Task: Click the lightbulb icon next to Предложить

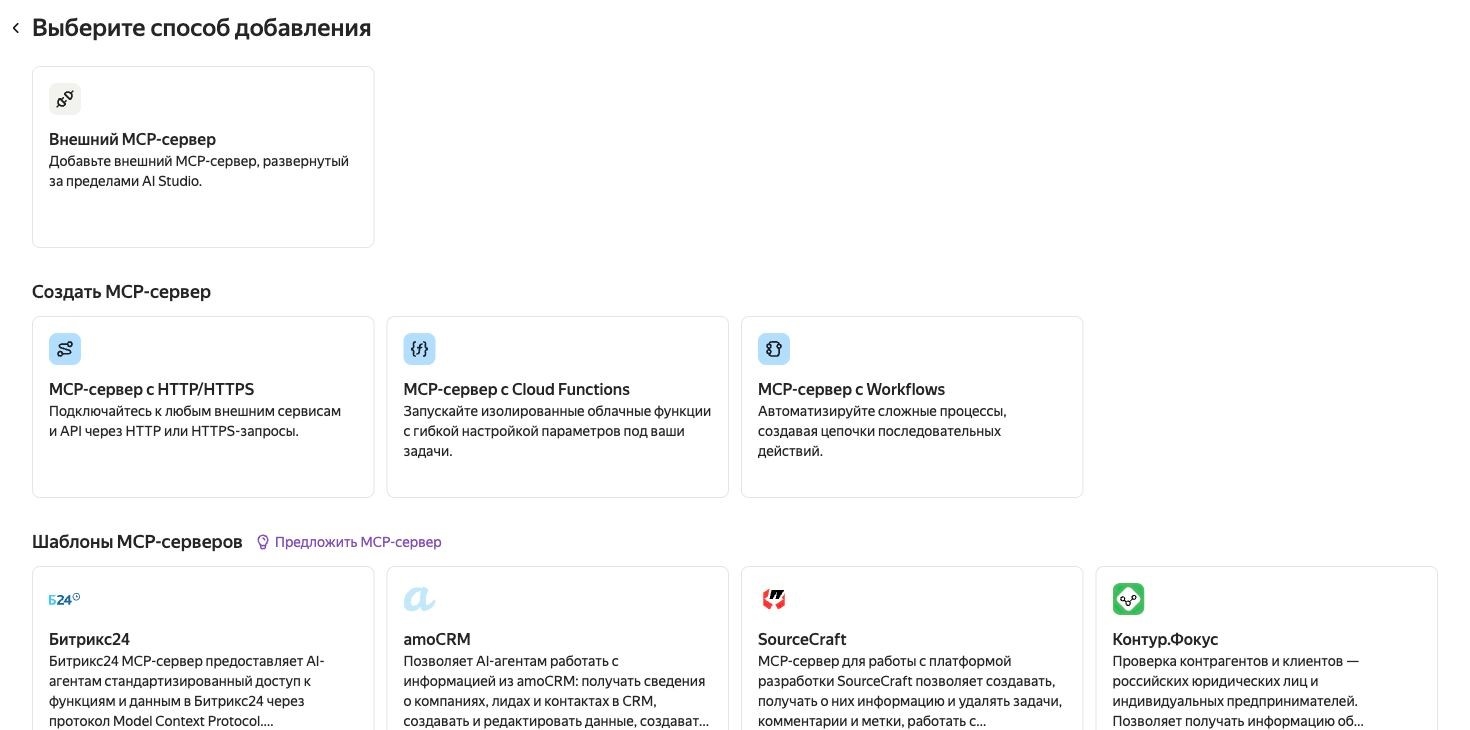Action: [x=263, y=542]
